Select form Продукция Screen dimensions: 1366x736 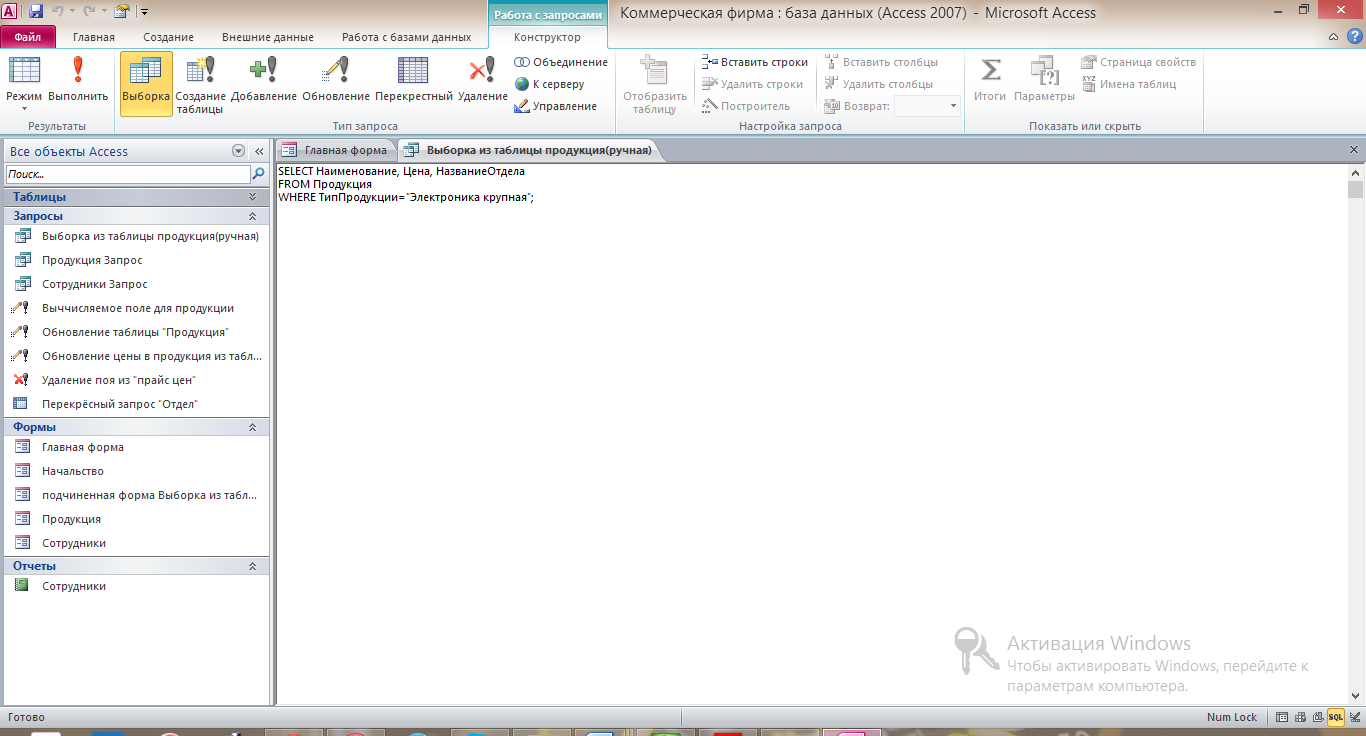point(136,519)
